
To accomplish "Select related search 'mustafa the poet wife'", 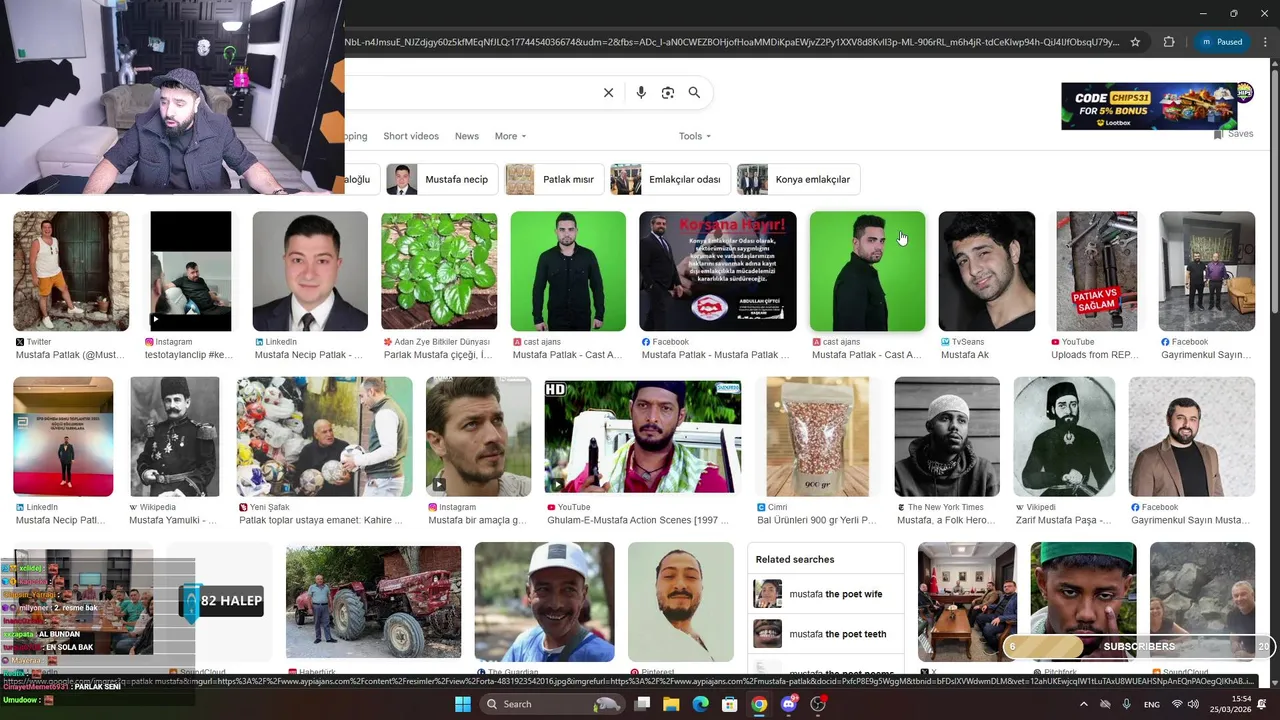I will [x=825, y=594].
